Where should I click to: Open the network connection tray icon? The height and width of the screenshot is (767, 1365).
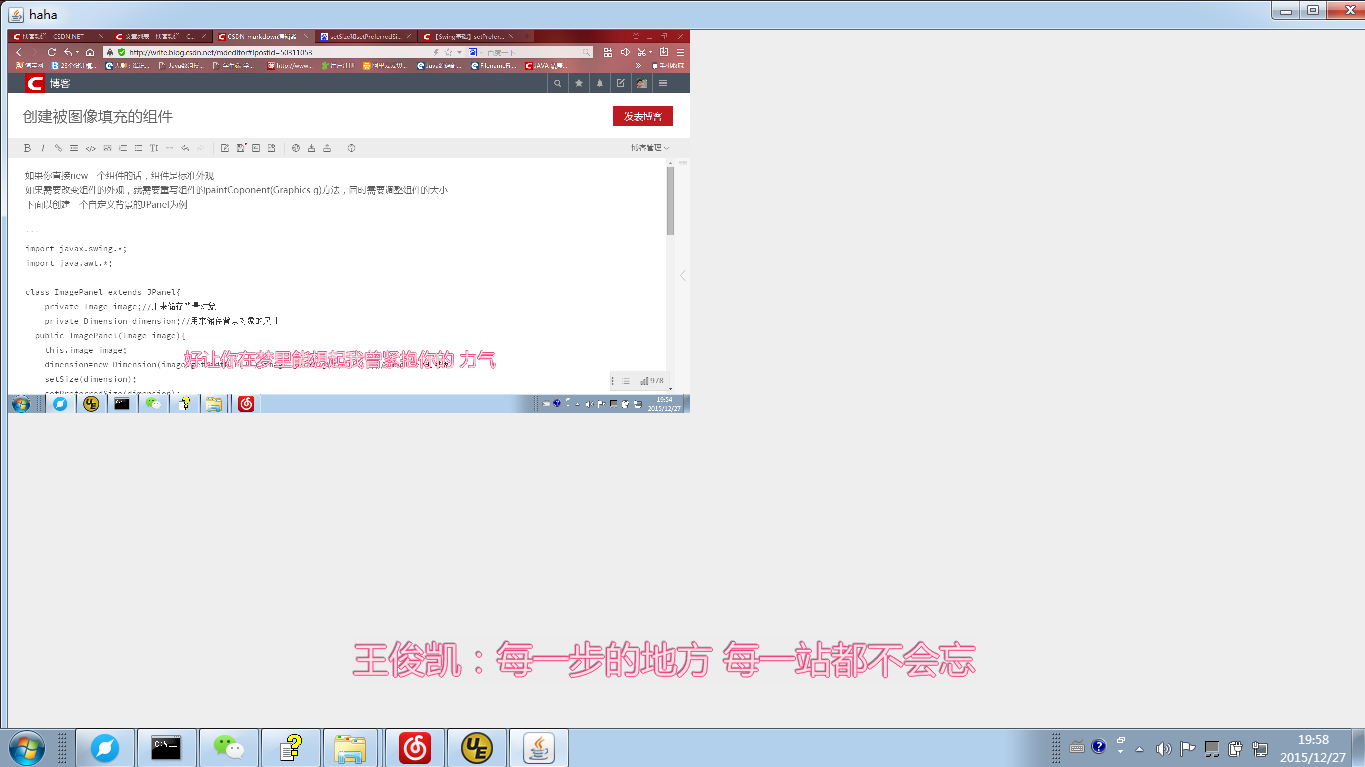(x=1260, y=748)
